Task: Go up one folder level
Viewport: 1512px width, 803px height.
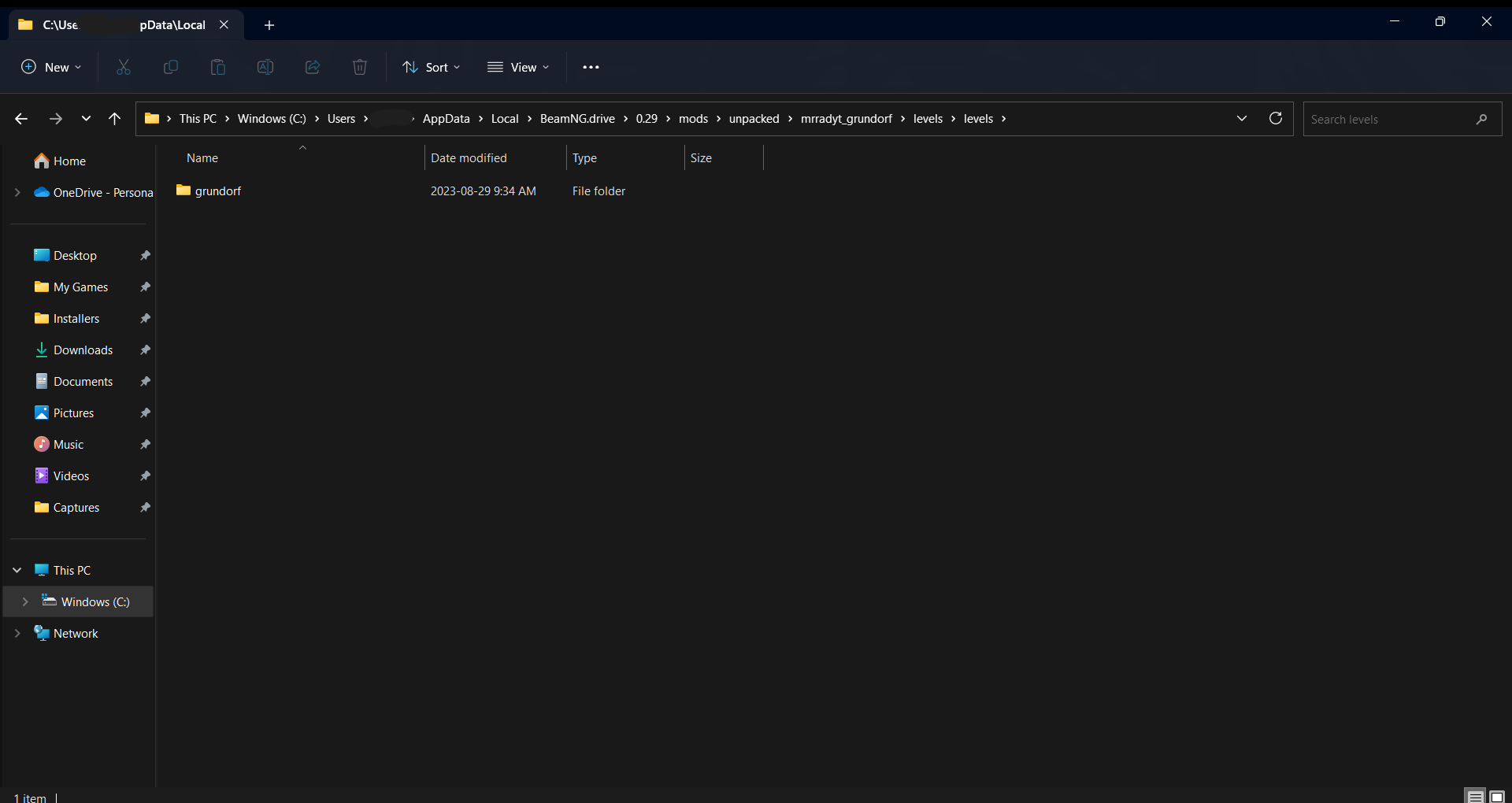Action: click(x=114, y=119)
